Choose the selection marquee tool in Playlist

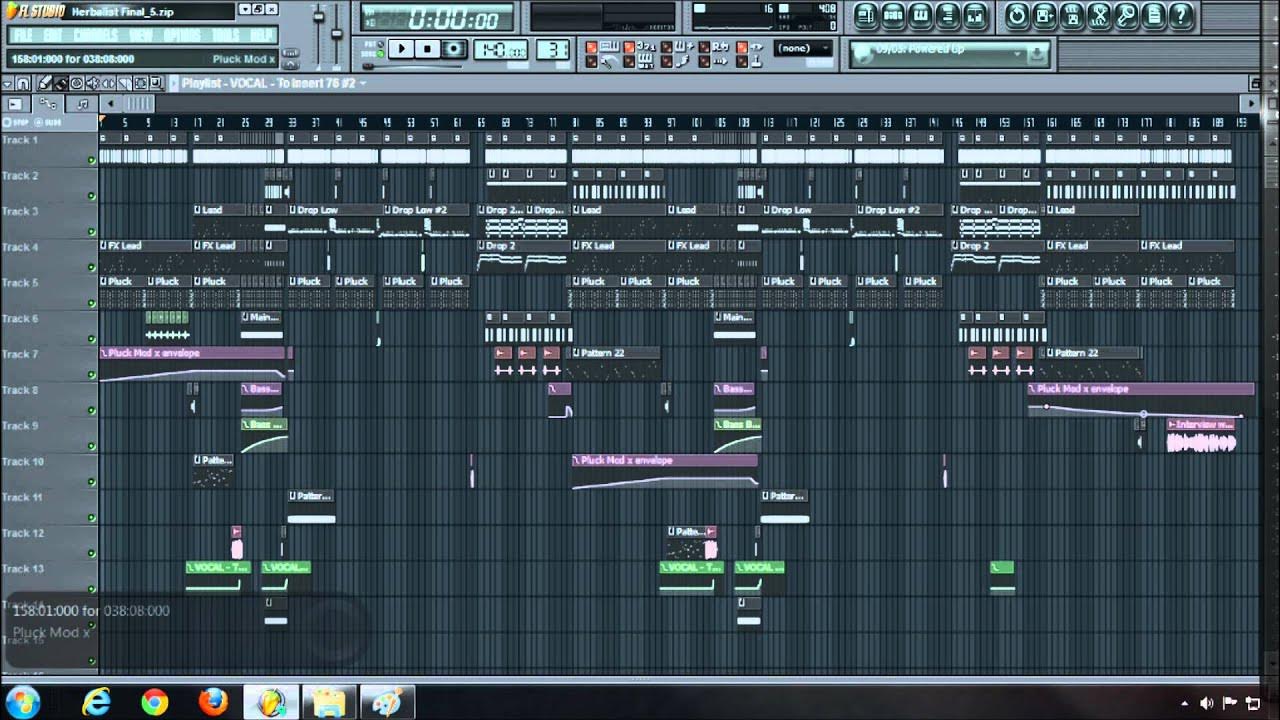[x=140, y=83]
